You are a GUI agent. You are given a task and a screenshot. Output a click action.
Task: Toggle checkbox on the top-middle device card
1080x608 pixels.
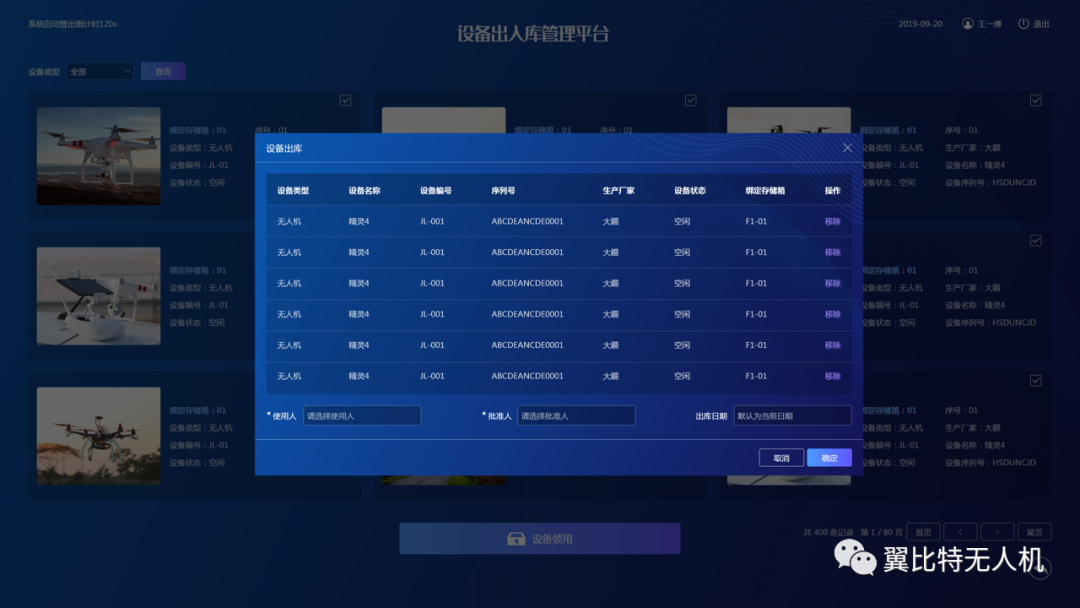690,100
